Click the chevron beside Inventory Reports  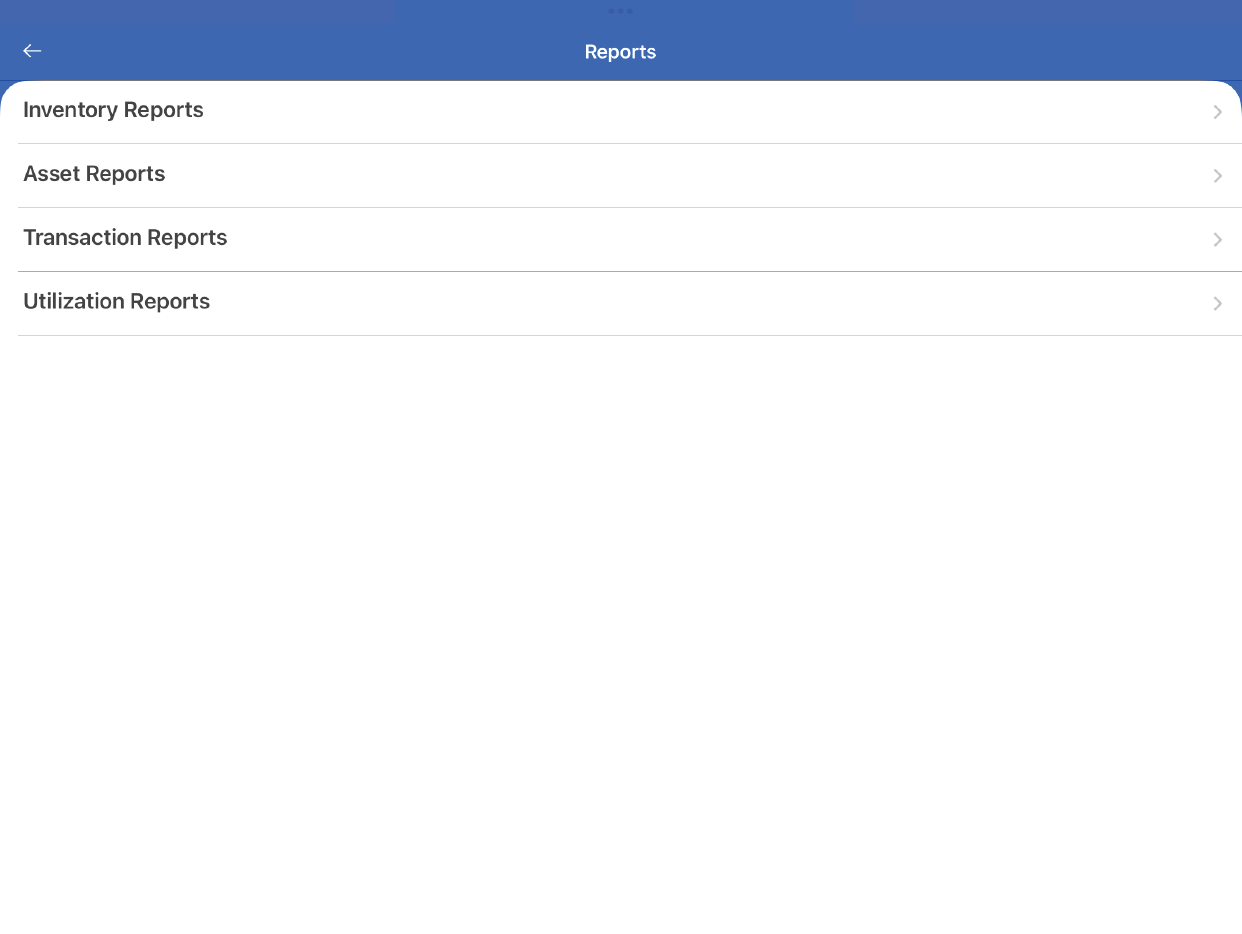(1217, 112)
